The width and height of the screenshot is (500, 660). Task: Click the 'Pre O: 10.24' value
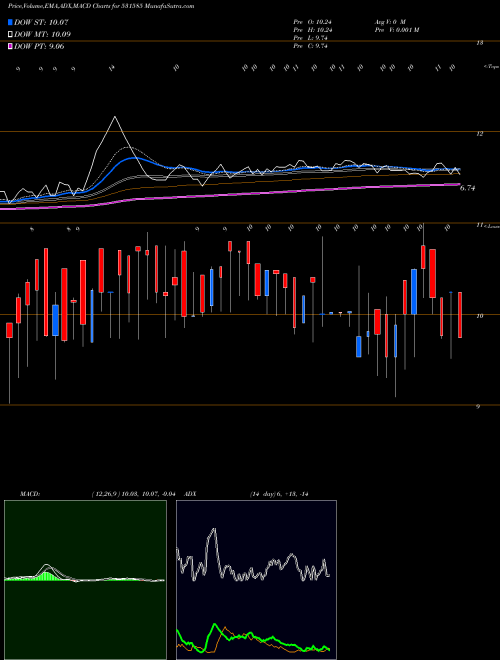[x=311, y=22]
